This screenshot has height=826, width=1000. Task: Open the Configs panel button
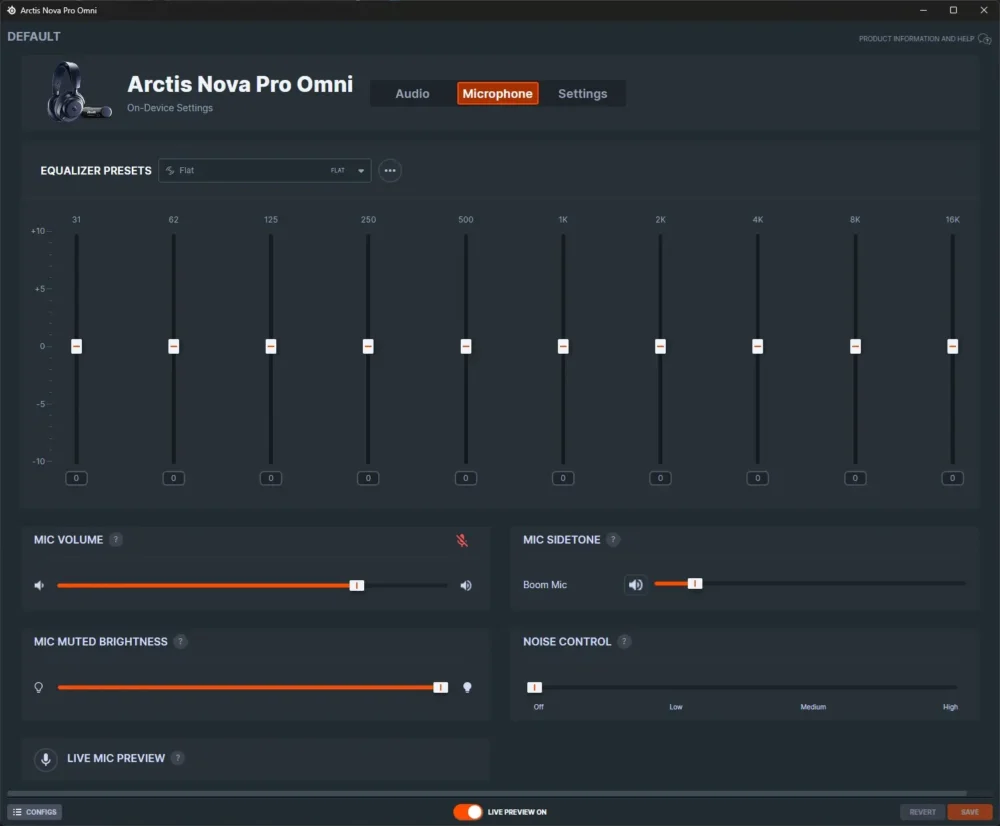34,812
